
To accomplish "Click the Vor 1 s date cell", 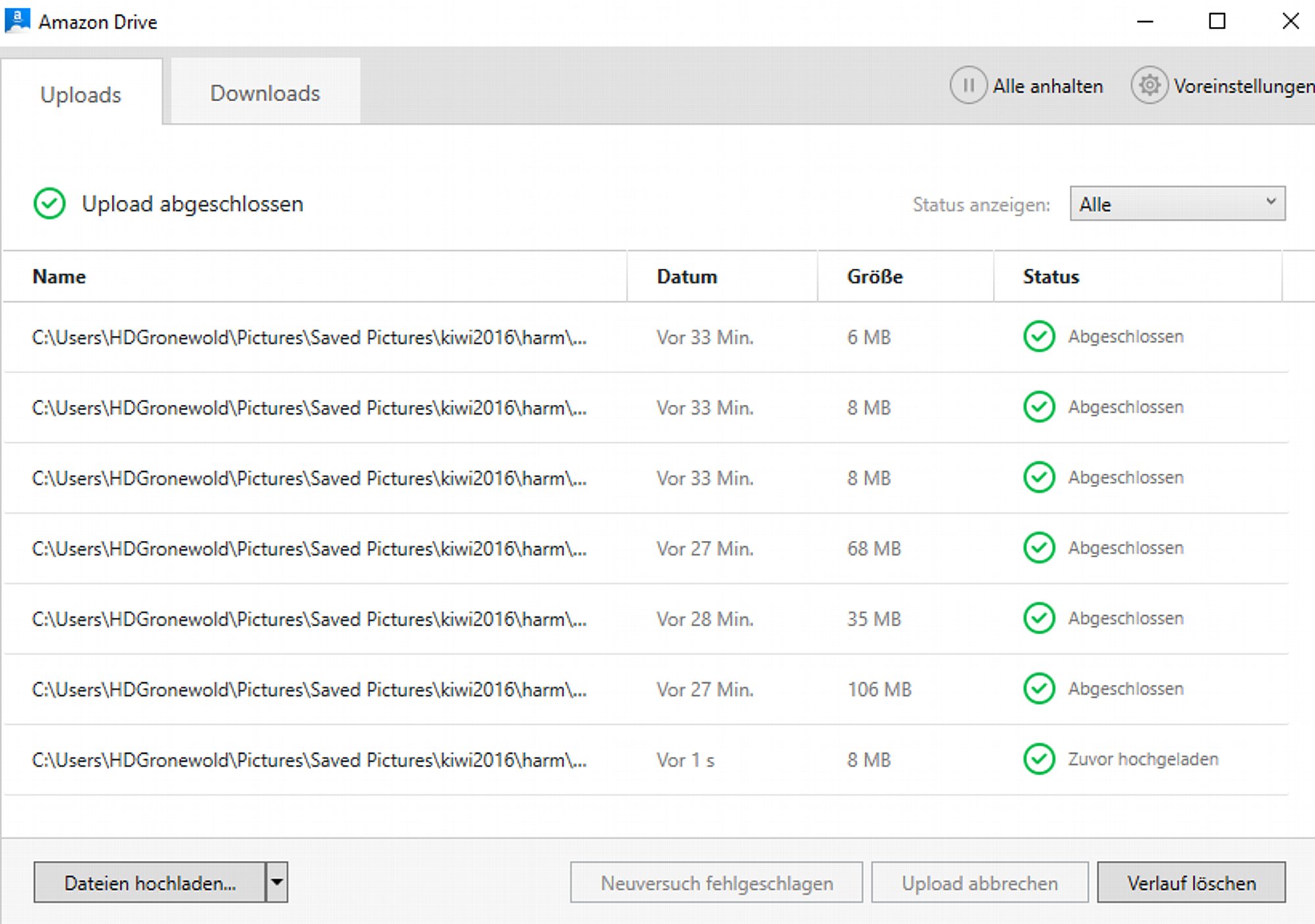I will tap(685, 760).
